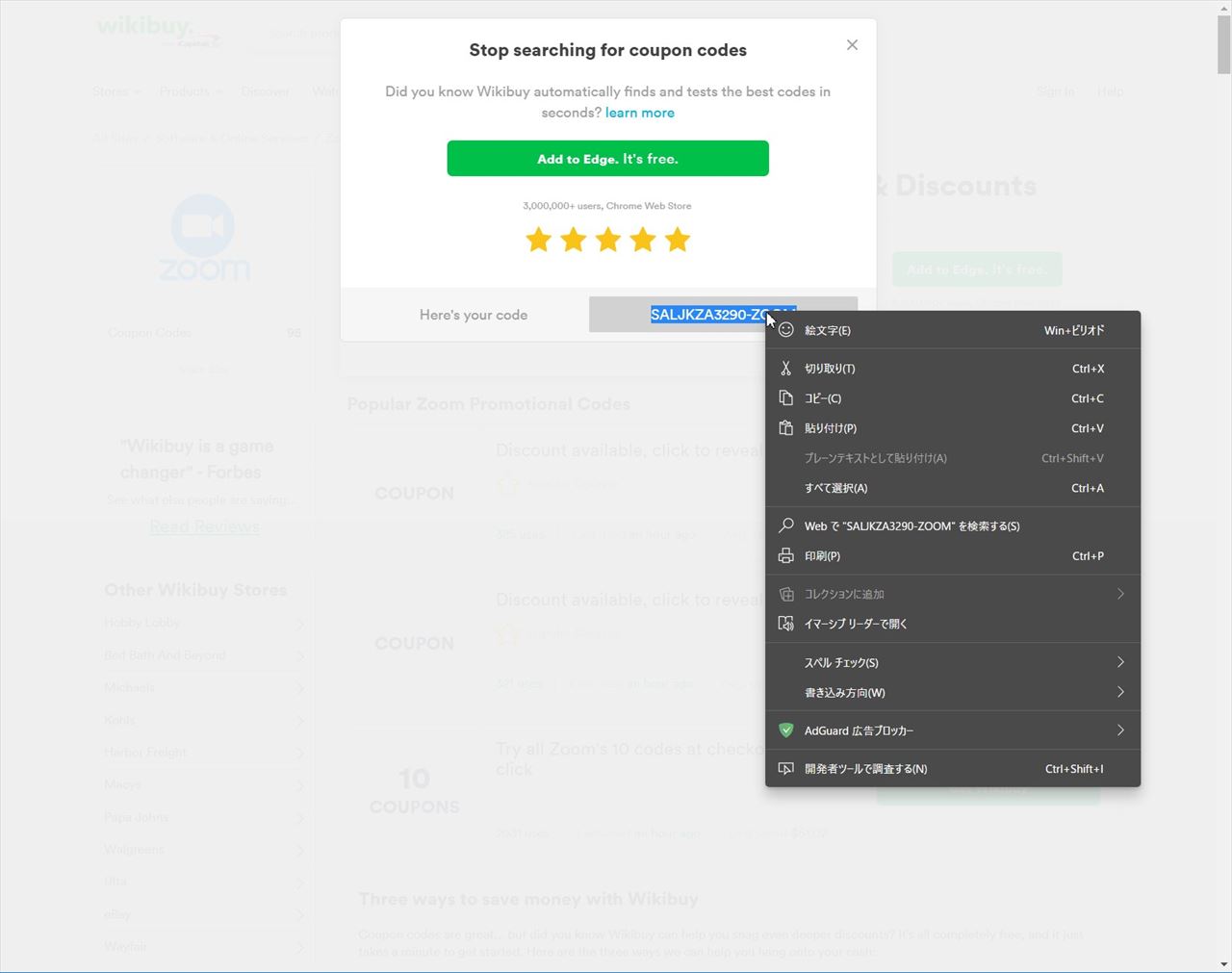
Task: Click the Sign In link
Action: (x=1055, y=91)
